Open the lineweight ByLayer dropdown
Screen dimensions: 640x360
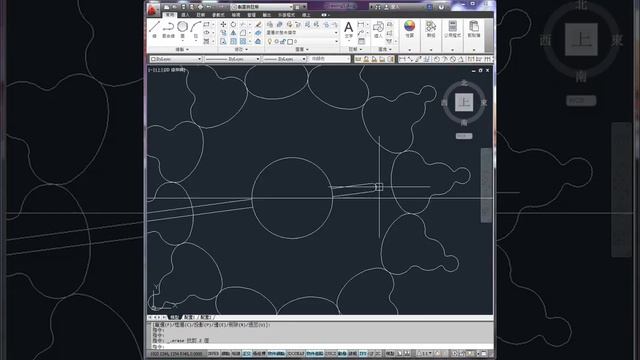tap(284, 59)
